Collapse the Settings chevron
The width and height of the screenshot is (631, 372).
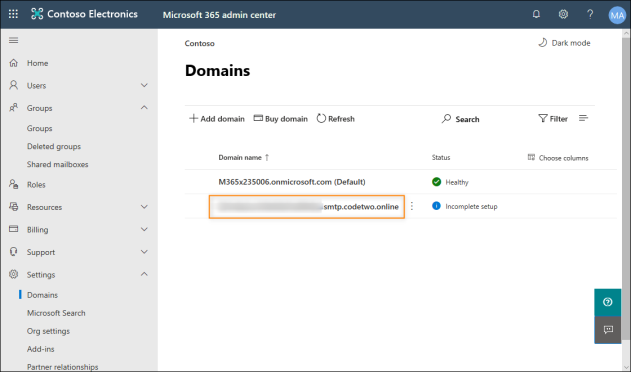point(144,274)
